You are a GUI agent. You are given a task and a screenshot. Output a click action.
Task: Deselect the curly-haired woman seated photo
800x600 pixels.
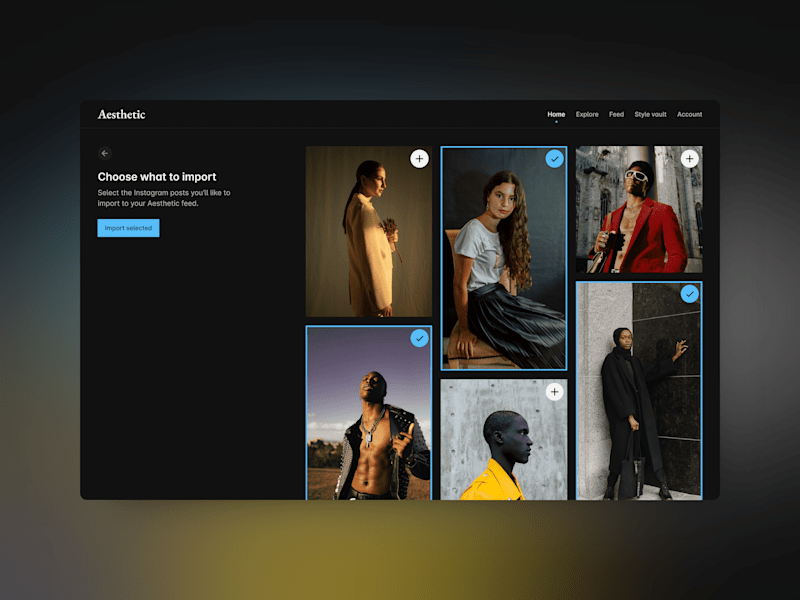click(x=555, y=159)
